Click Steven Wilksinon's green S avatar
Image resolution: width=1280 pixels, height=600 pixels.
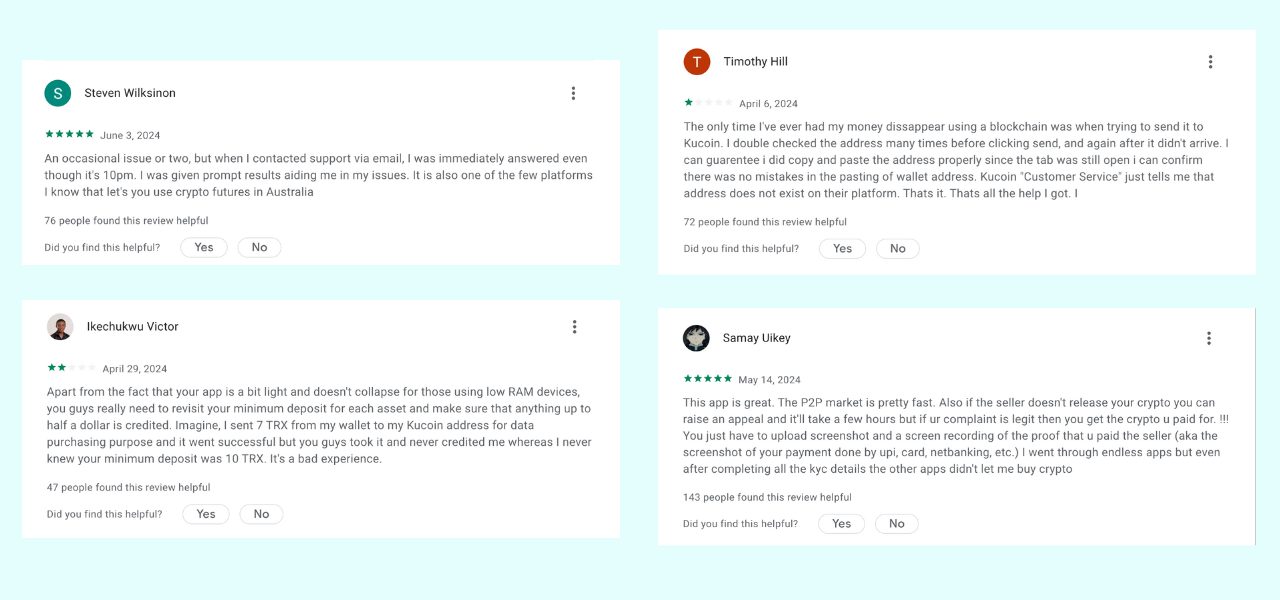(58, 93)
